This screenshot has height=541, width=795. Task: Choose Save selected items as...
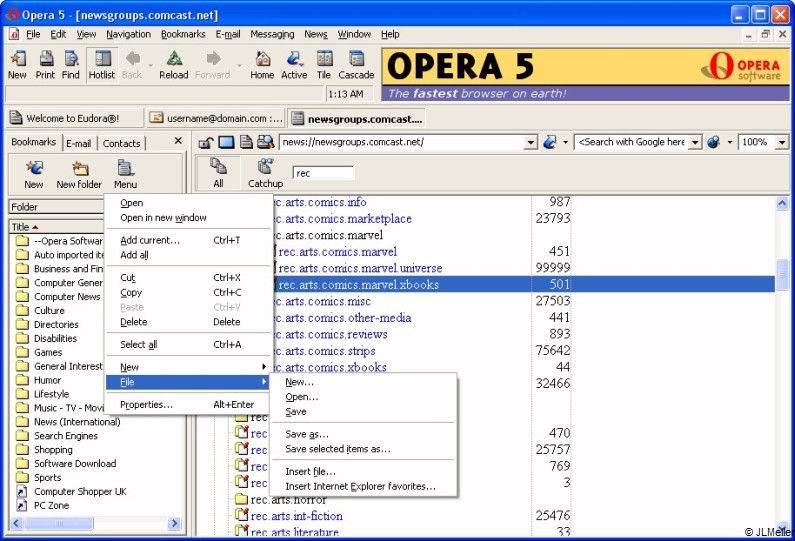363,449
